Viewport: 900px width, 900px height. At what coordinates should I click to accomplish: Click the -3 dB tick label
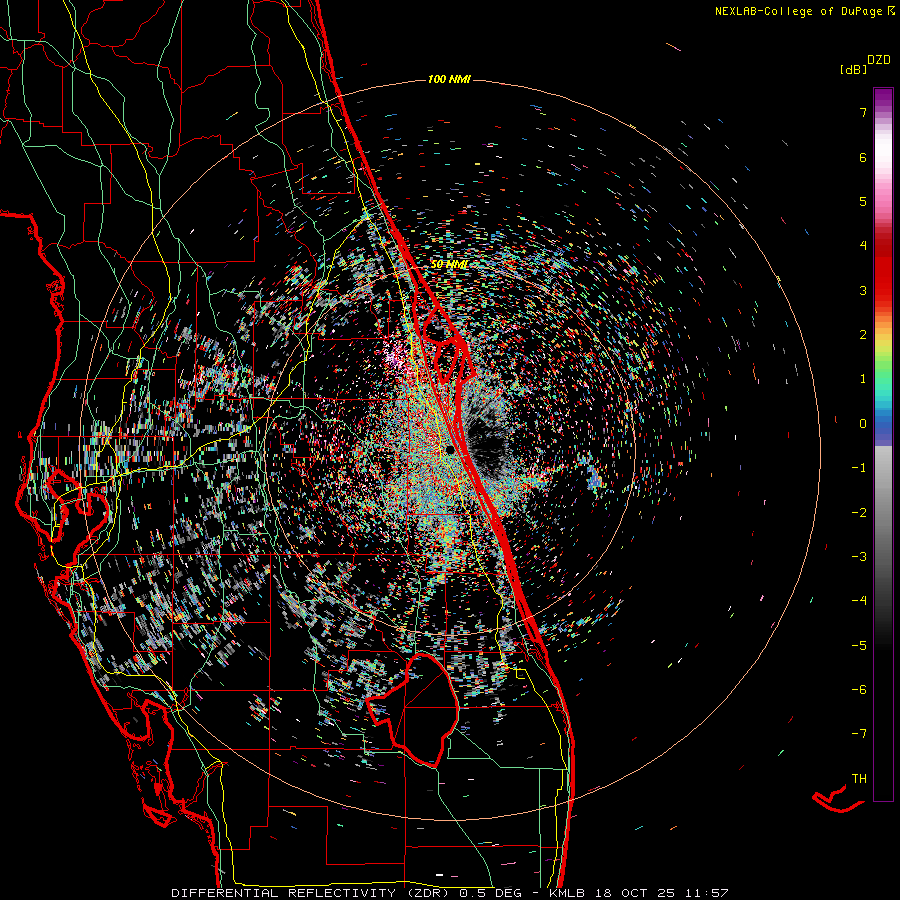[859, 556]
